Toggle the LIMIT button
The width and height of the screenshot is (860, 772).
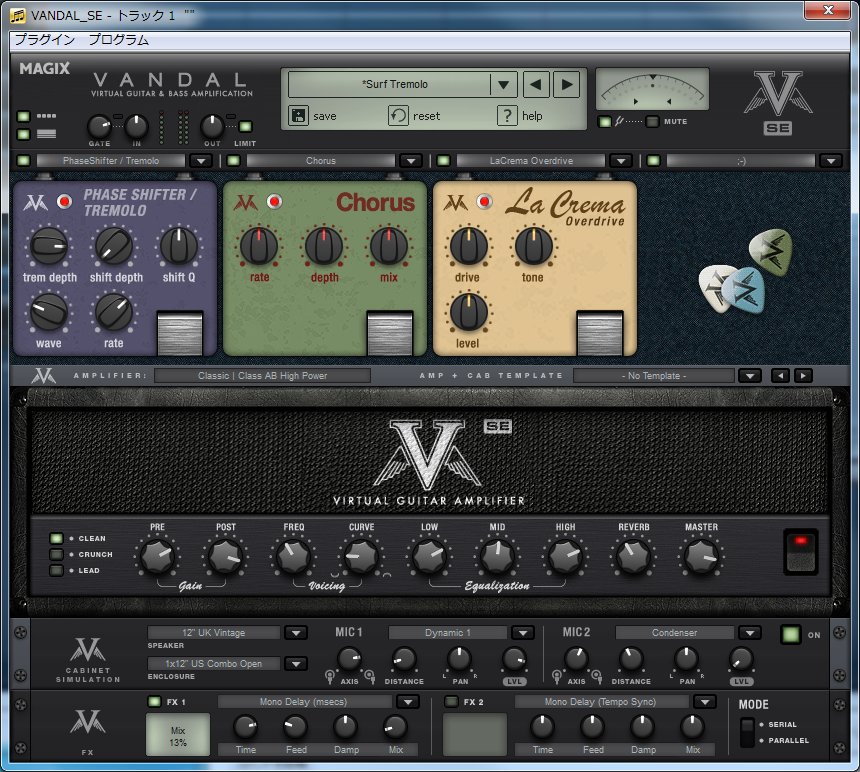(245, 126)
